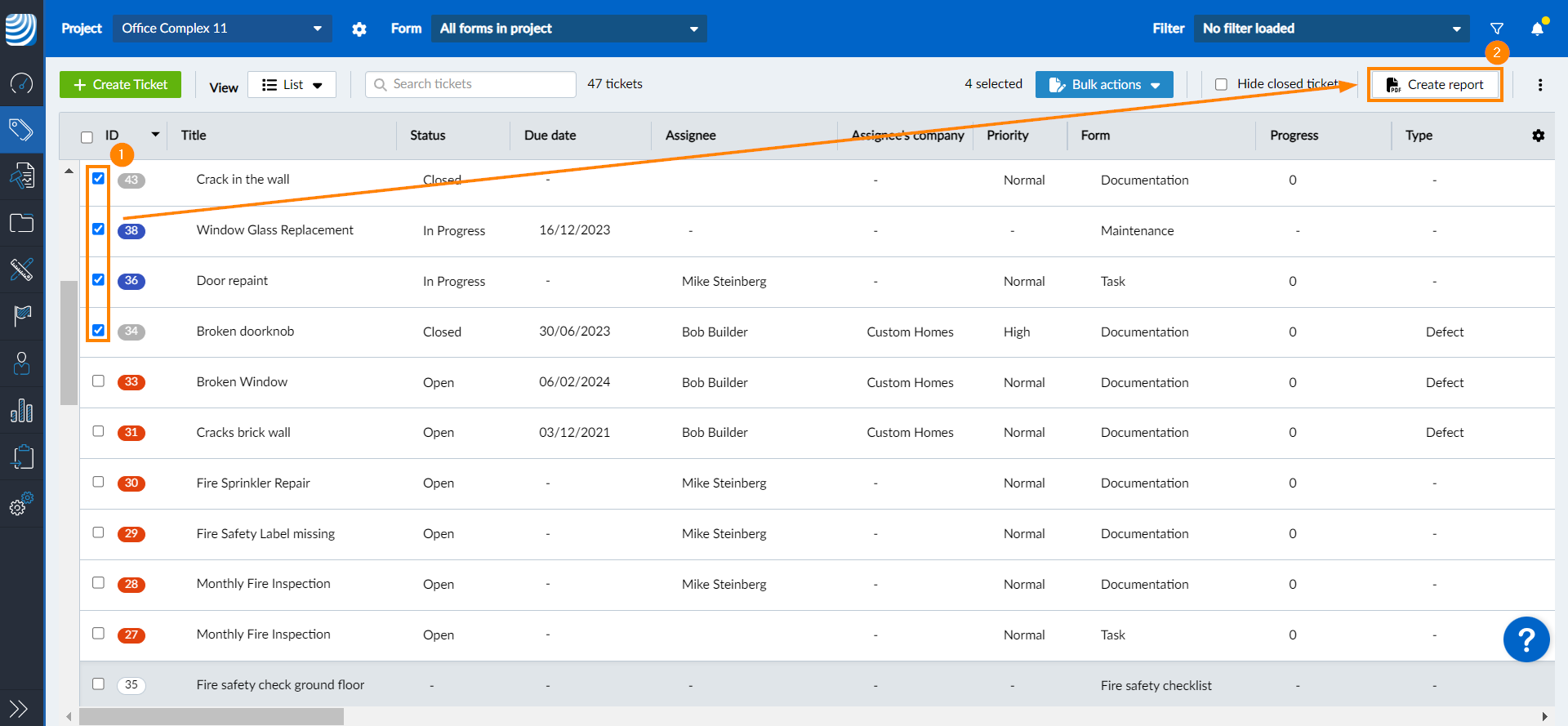
Task: Click into the Search tickets field
Action: click(x=471, y=84)
